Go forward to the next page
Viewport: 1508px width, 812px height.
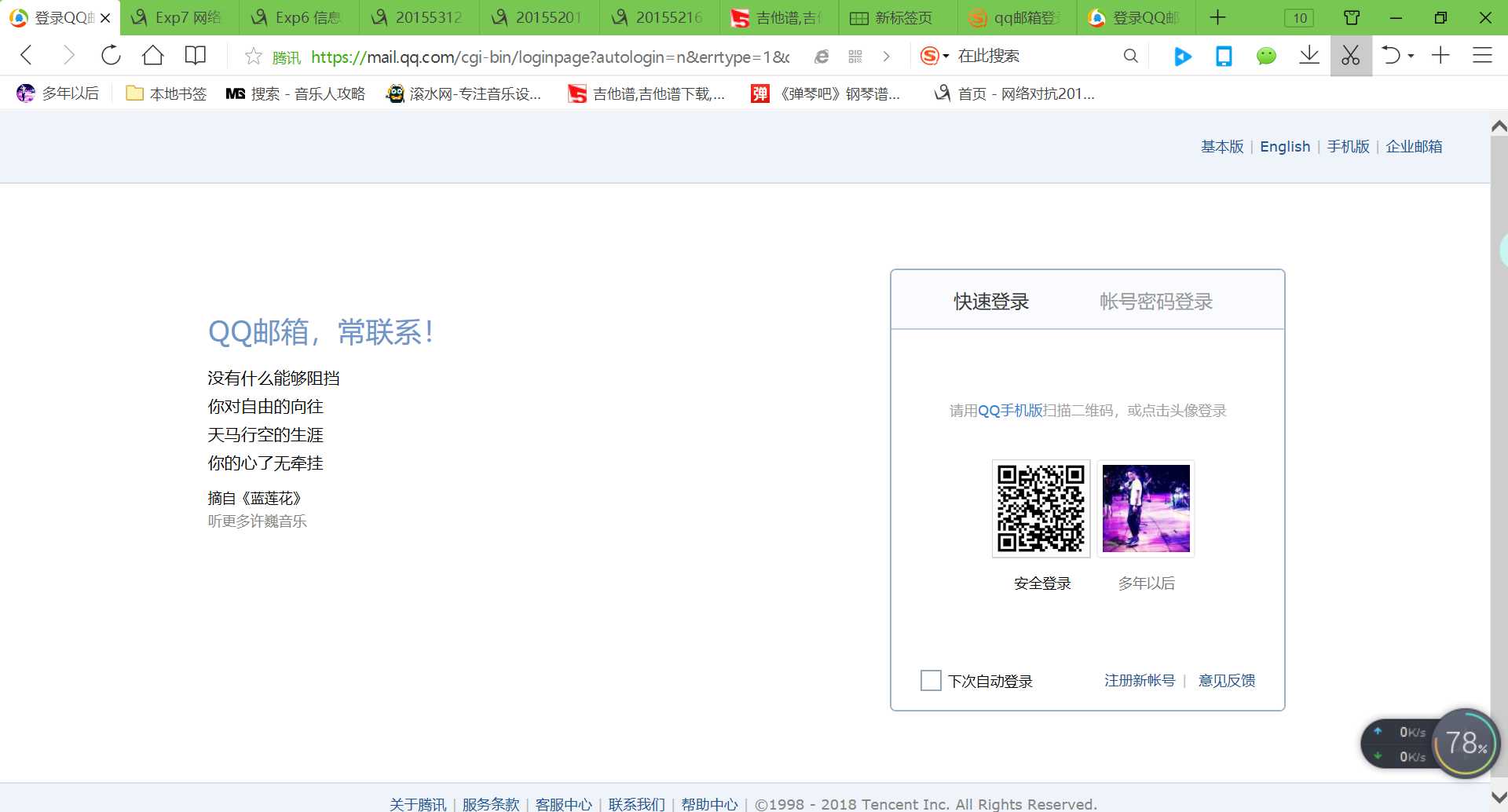[x=68, y=55]
